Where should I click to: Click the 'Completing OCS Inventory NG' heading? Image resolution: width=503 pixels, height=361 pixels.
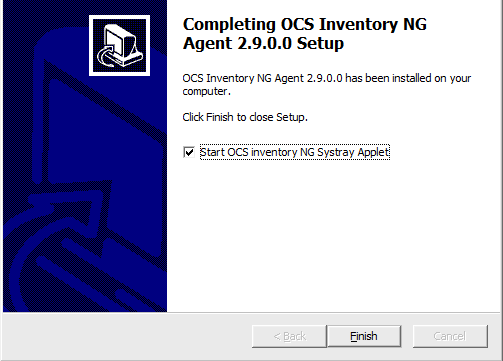click(x=305, y=24)
